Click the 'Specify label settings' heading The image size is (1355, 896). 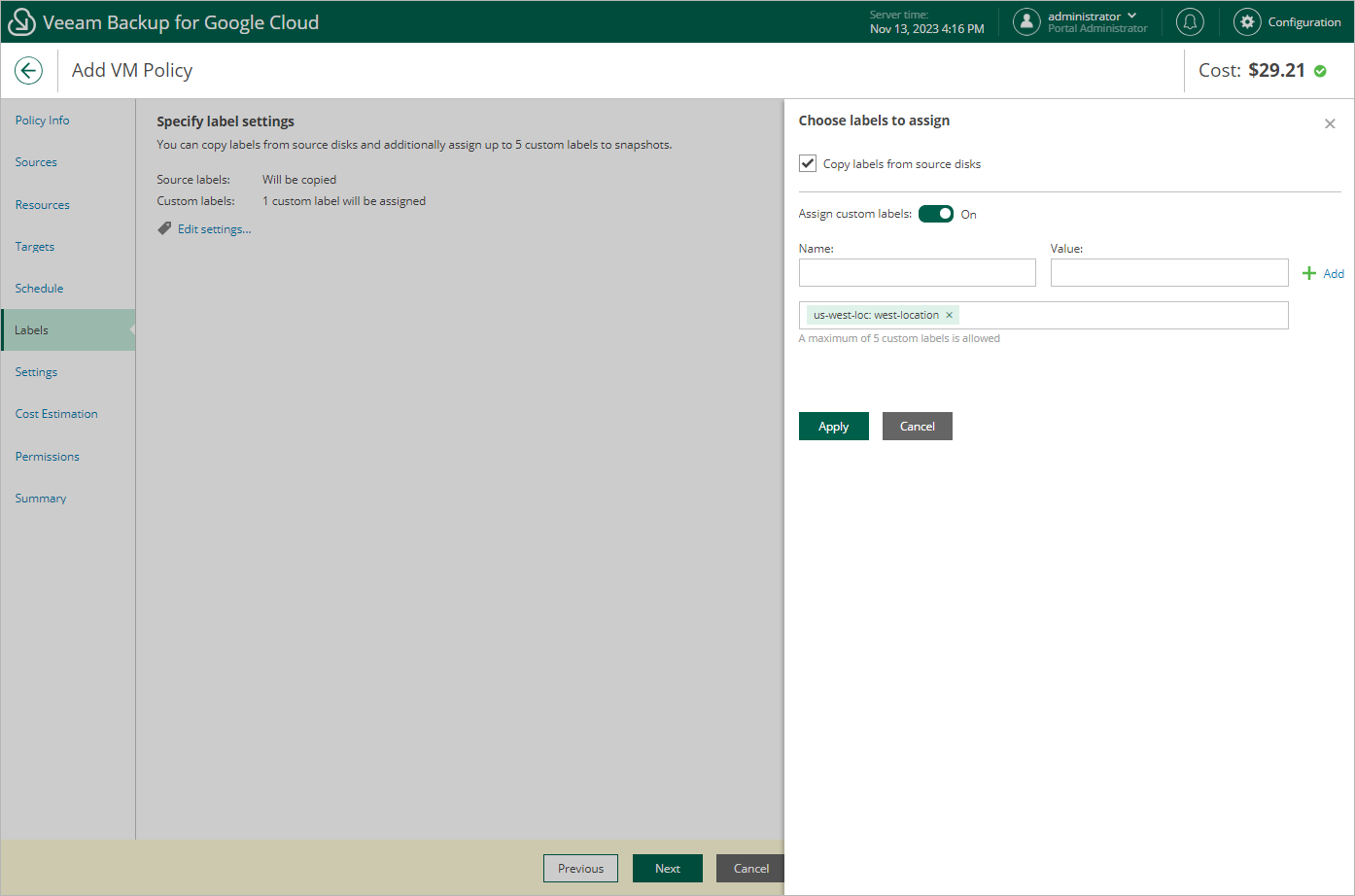226,121
